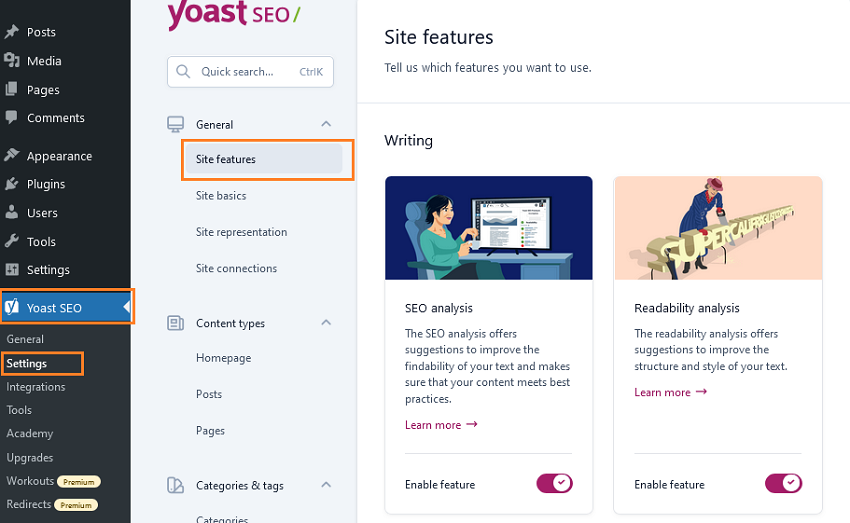Screen dimensions: 850x523
Task: Open Yoast Tools submenu item
Action: pyautogui.click(x=19, y=410)
